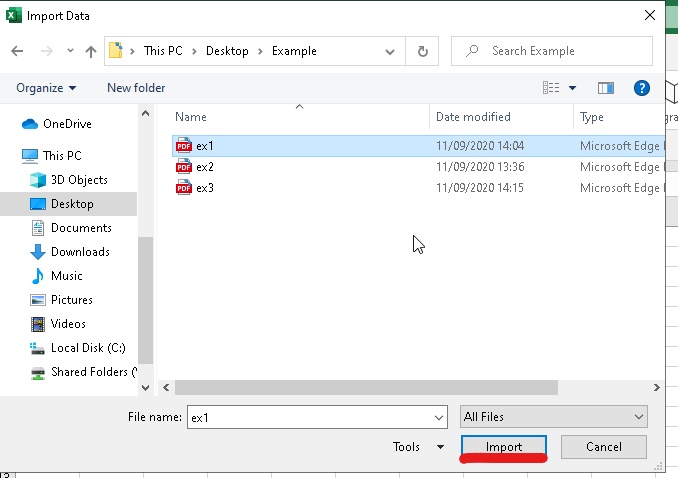678x478 pixels.
Task: Sort files by Date modified column
Action: 473,117
